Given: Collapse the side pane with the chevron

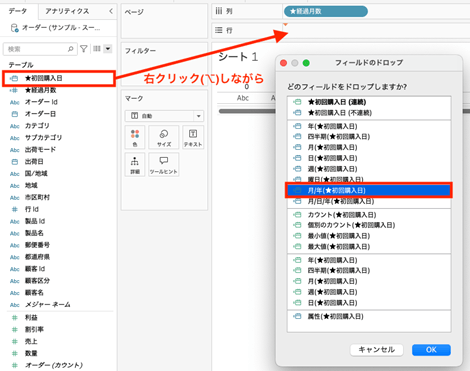Looking at the screenshot, I should pos(111,11).
